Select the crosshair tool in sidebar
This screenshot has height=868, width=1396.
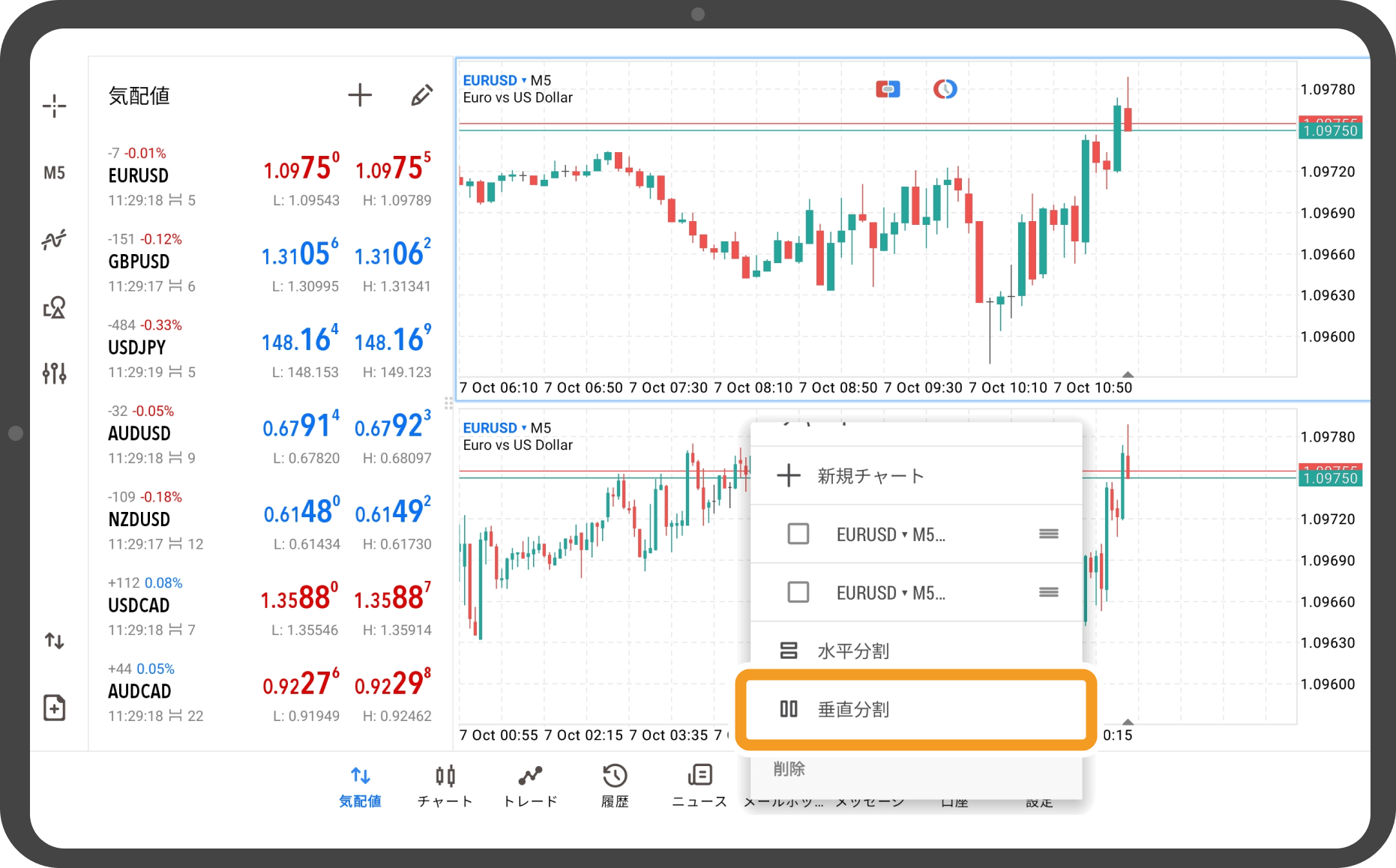[x=54, y=106]
